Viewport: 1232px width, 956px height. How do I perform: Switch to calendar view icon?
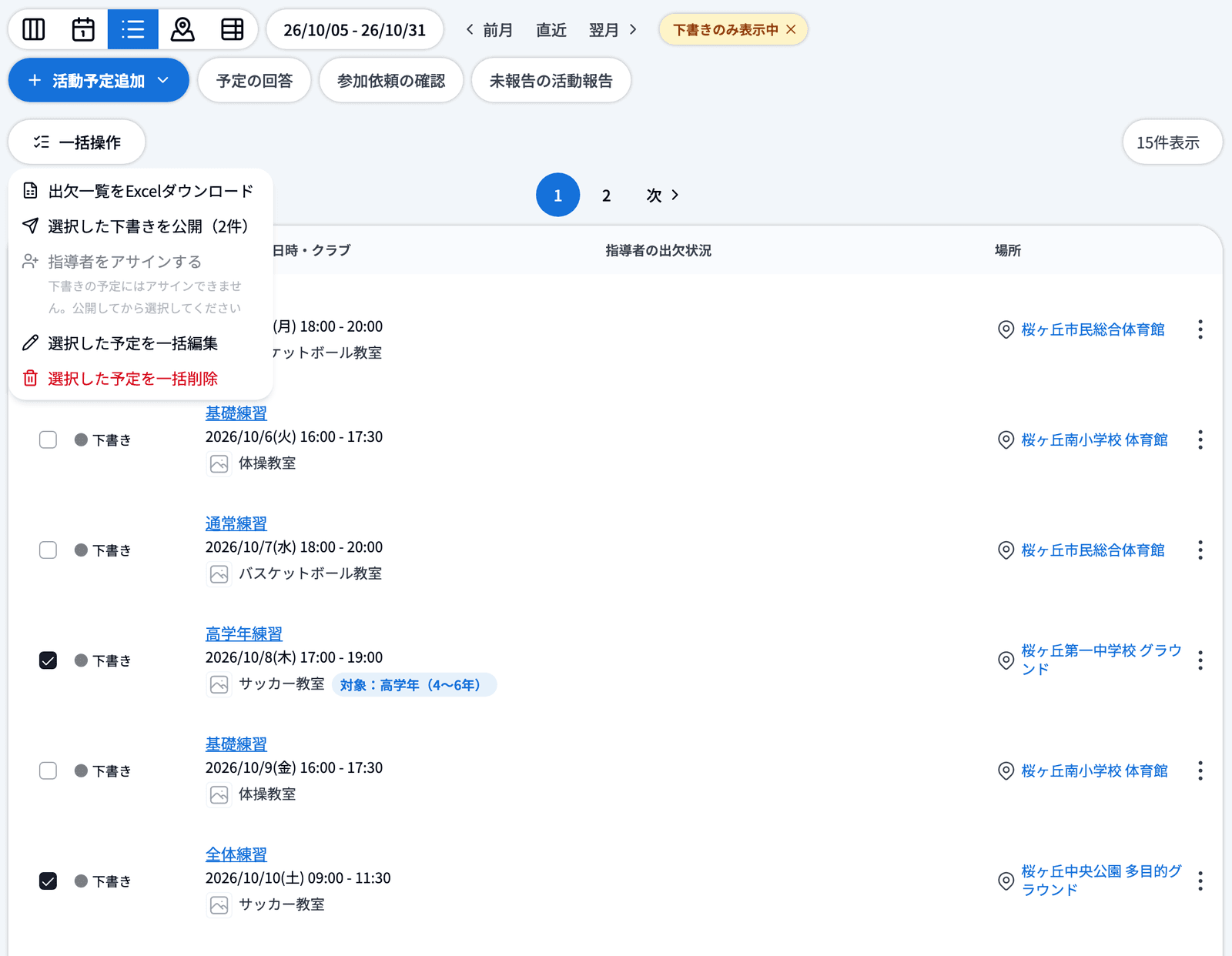(83, 29)
